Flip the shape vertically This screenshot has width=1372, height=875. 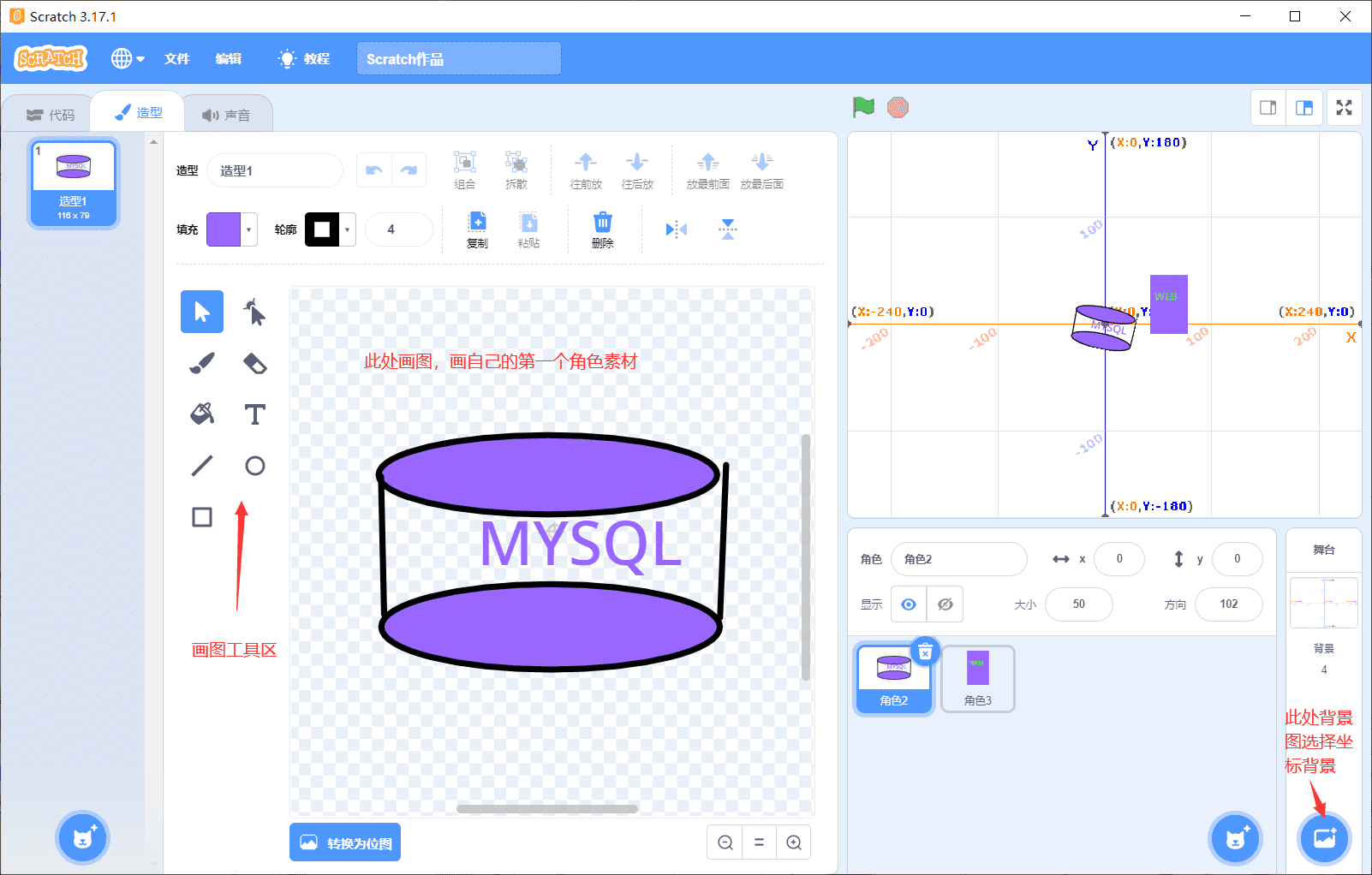[x=728, y=229]
